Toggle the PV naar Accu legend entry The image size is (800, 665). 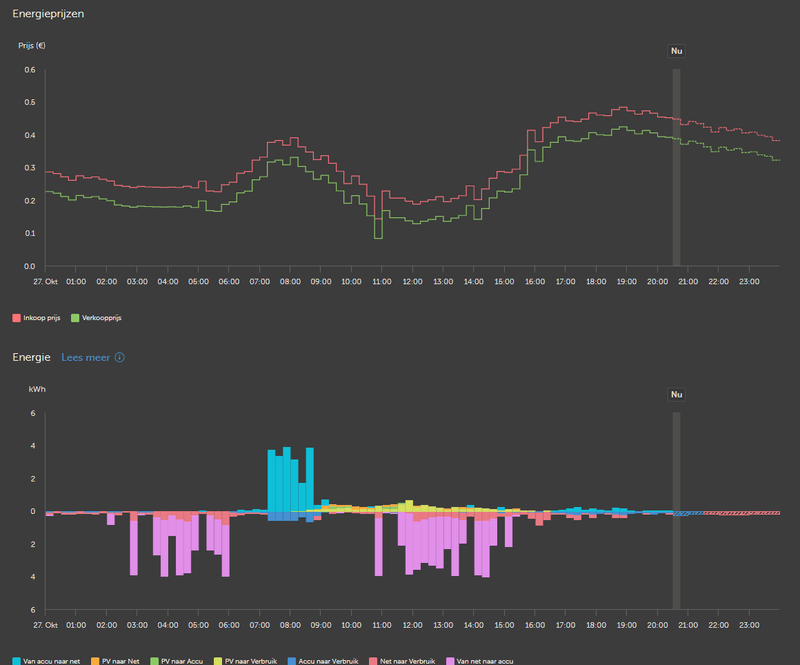tap(177, 661)
